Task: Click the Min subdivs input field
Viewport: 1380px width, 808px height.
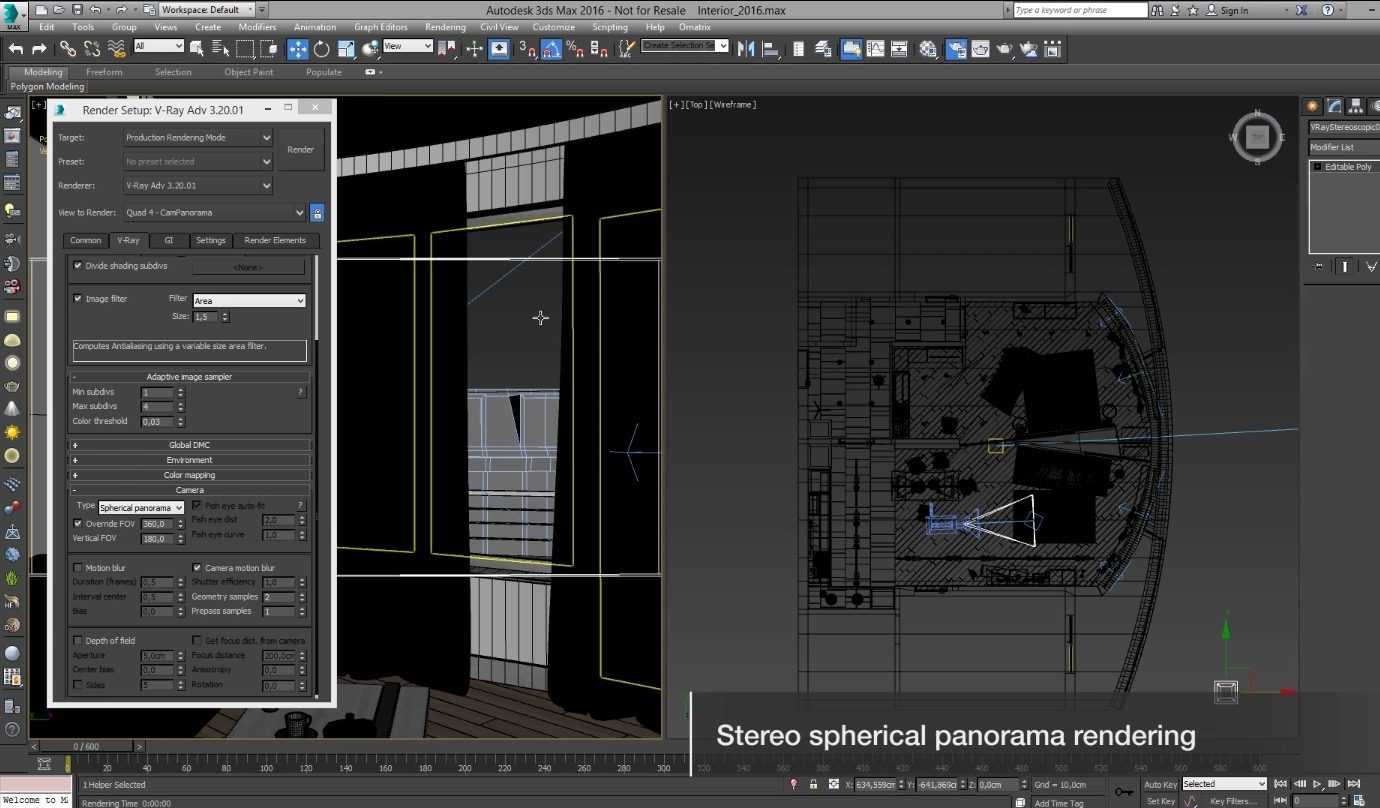Action: click(x=158, y=392)
